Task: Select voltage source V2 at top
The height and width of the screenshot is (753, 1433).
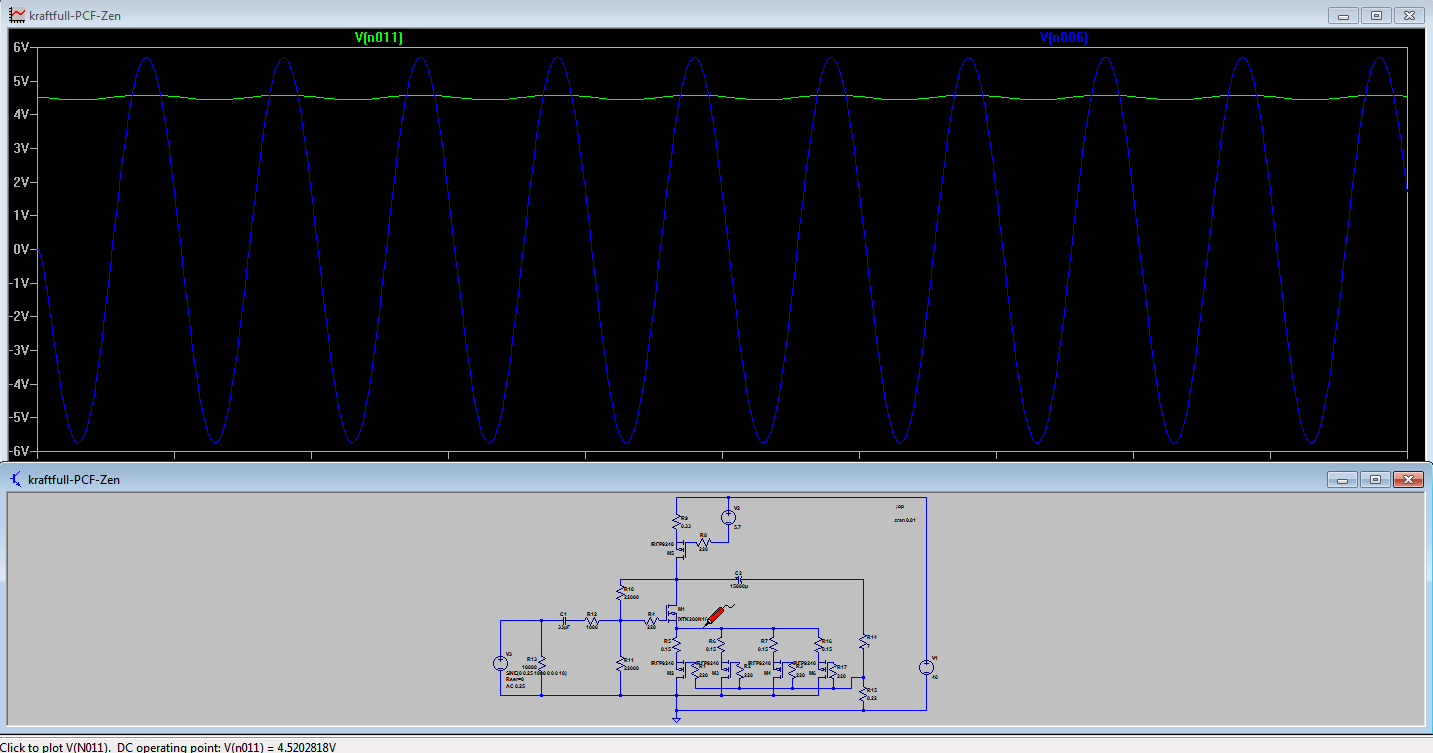Action: pyautogui.click(x=728, y=517)
